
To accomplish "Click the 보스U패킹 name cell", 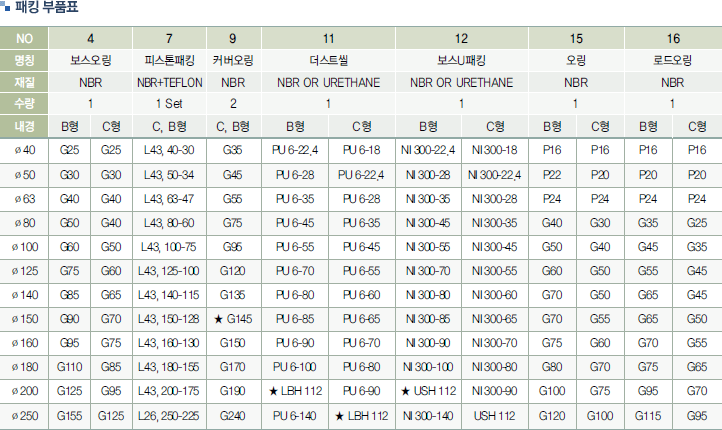I will [461, 60].
